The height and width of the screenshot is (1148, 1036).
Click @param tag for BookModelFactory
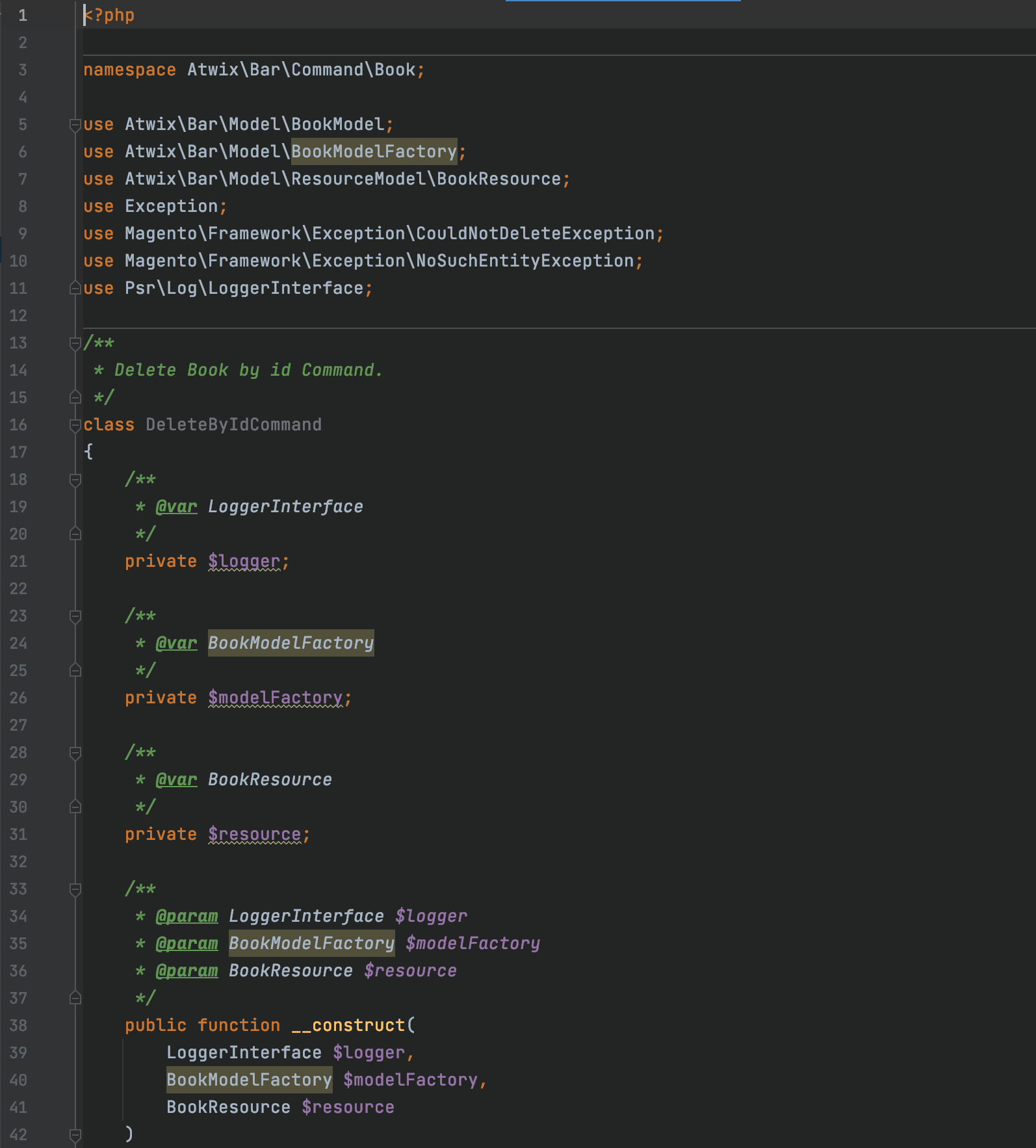(x=187, y=943)
